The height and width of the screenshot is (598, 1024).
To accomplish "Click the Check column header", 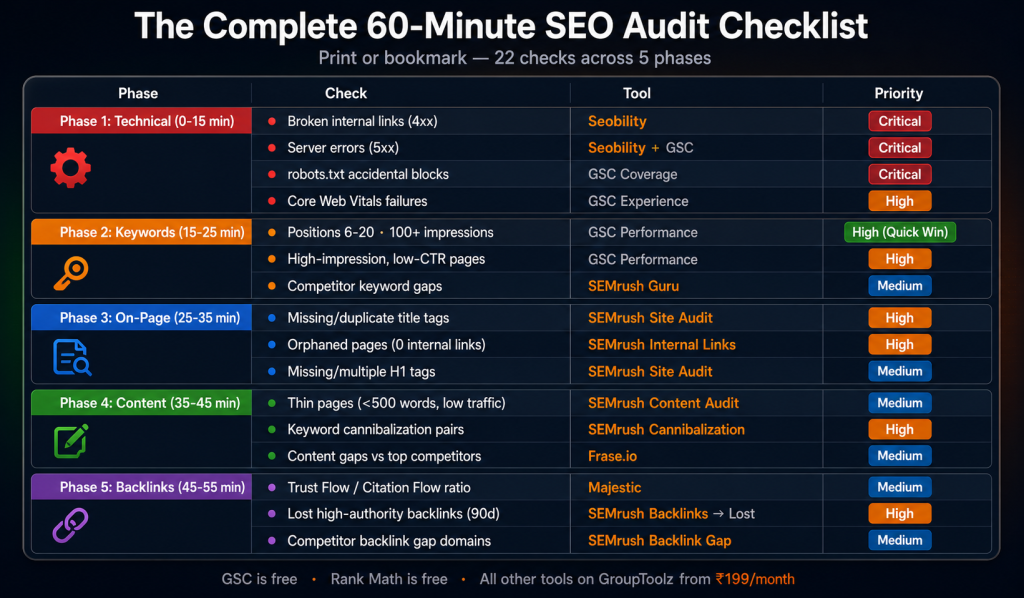I will (x=345, y=93).
